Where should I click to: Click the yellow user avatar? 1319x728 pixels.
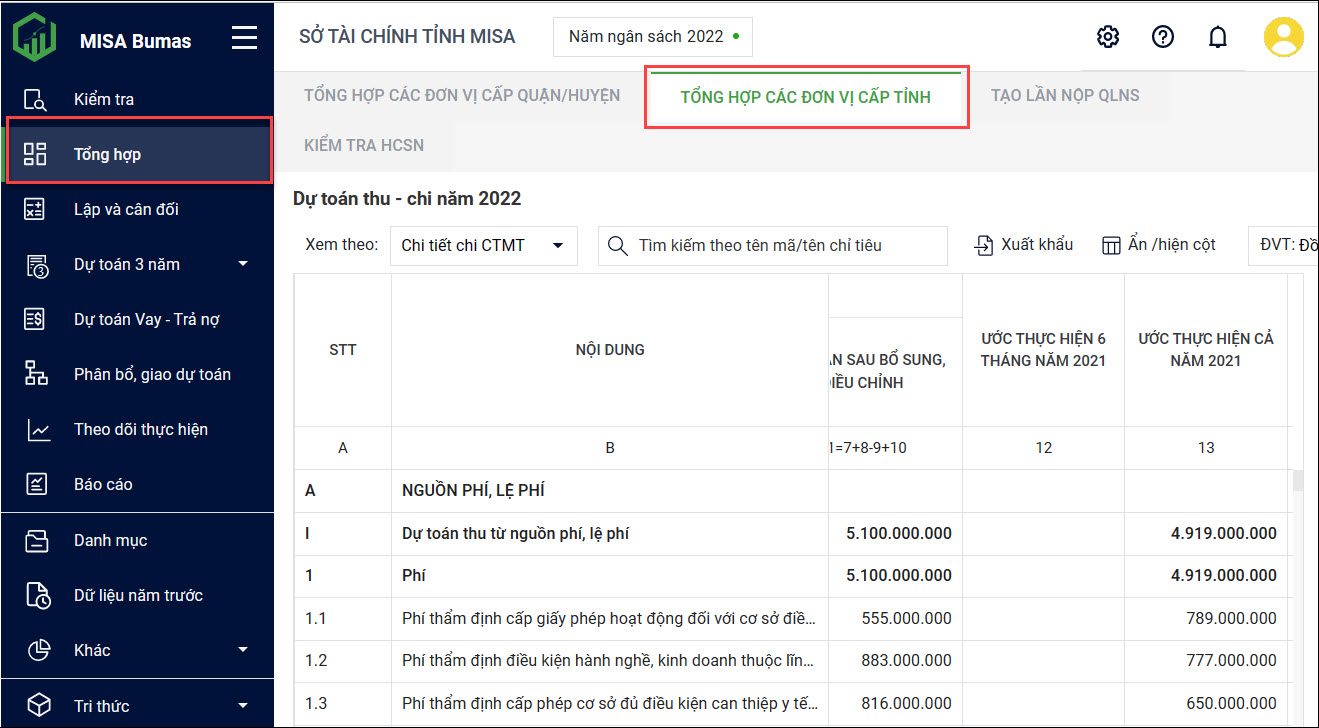coord(1283,37)
